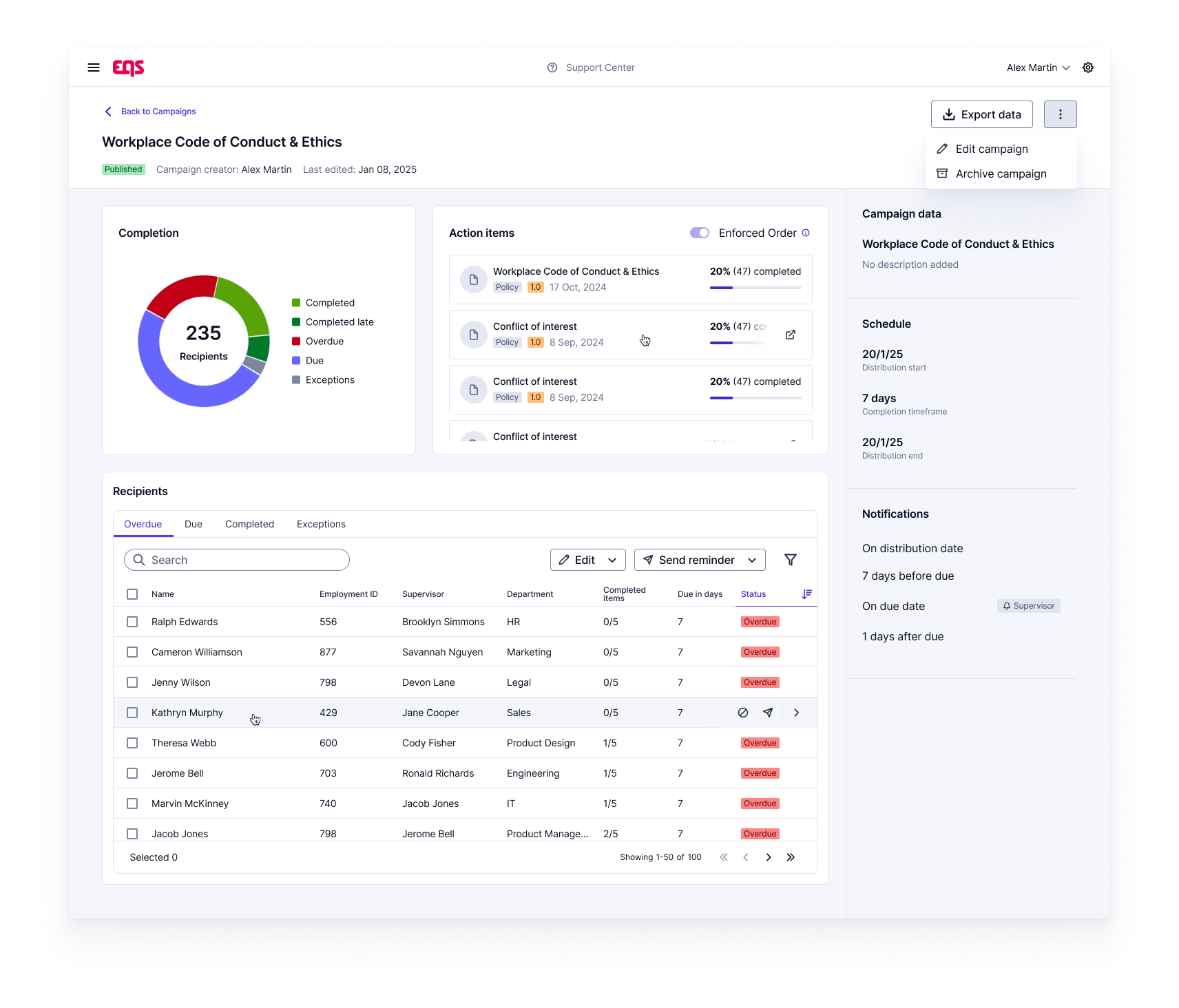Image resolution: width=1179 pixels, height=1008 pixels.
Task: Click the Overdue status badge for Ralph Edwards
Action: 760,622
